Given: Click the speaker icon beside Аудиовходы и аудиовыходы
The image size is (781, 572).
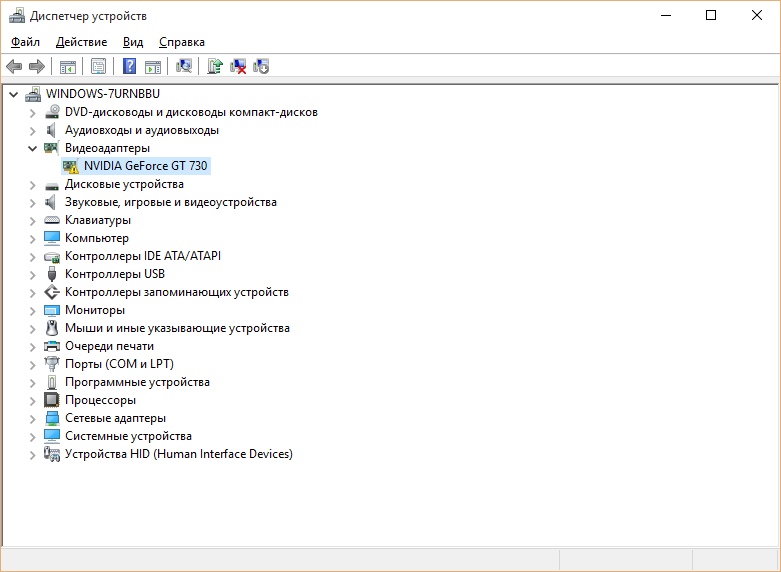Looking at the screenshot, I should coord(51,130).
